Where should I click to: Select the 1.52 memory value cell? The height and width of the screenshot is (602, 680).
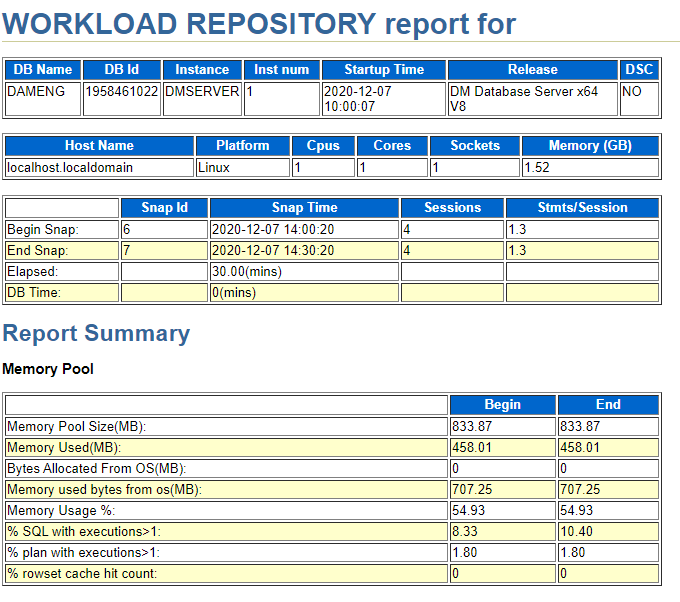click(590, 167)
